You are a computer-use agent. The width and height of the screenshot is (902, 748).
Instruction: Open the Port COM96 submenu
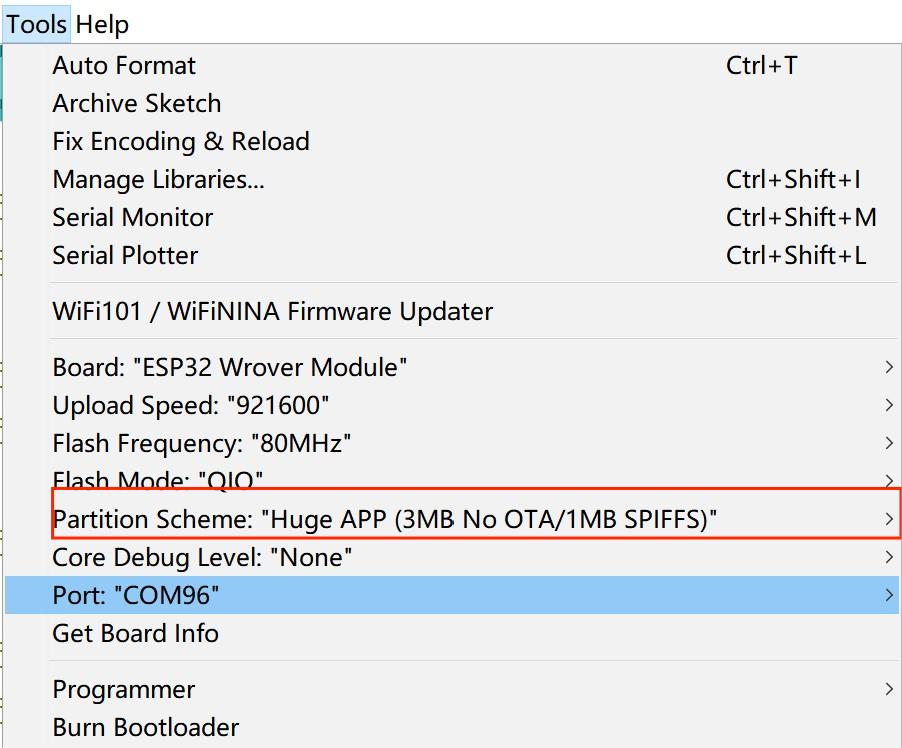[136, 596]
